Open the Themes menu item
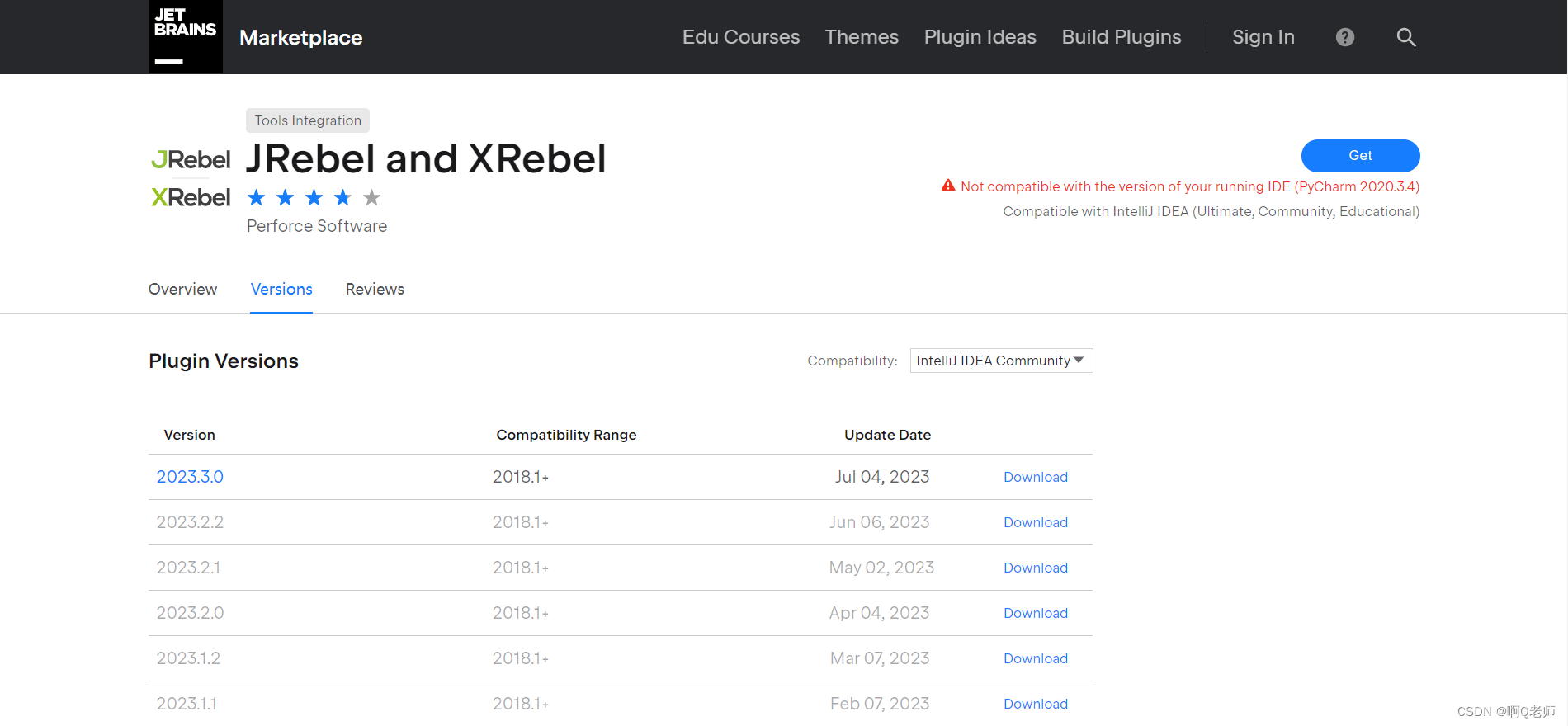Screen dimensions: 1568x726 coord(862,37)
